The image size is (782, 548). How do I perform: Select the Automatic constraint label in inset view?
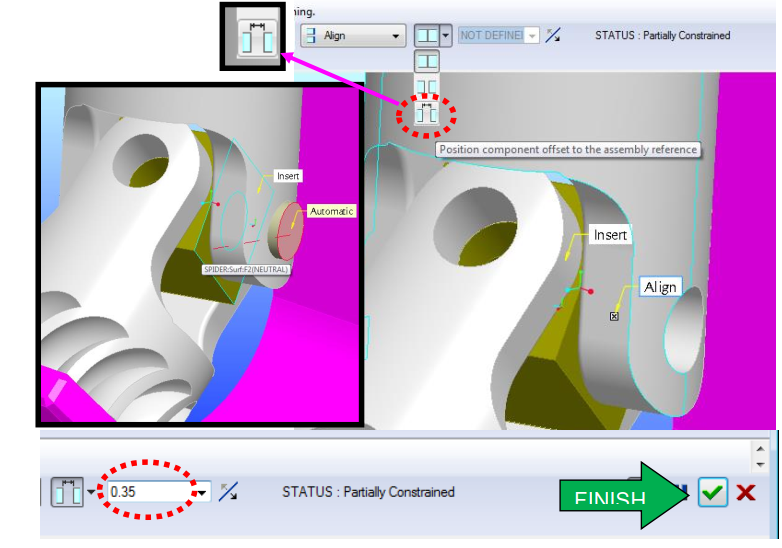coord(331,211)
